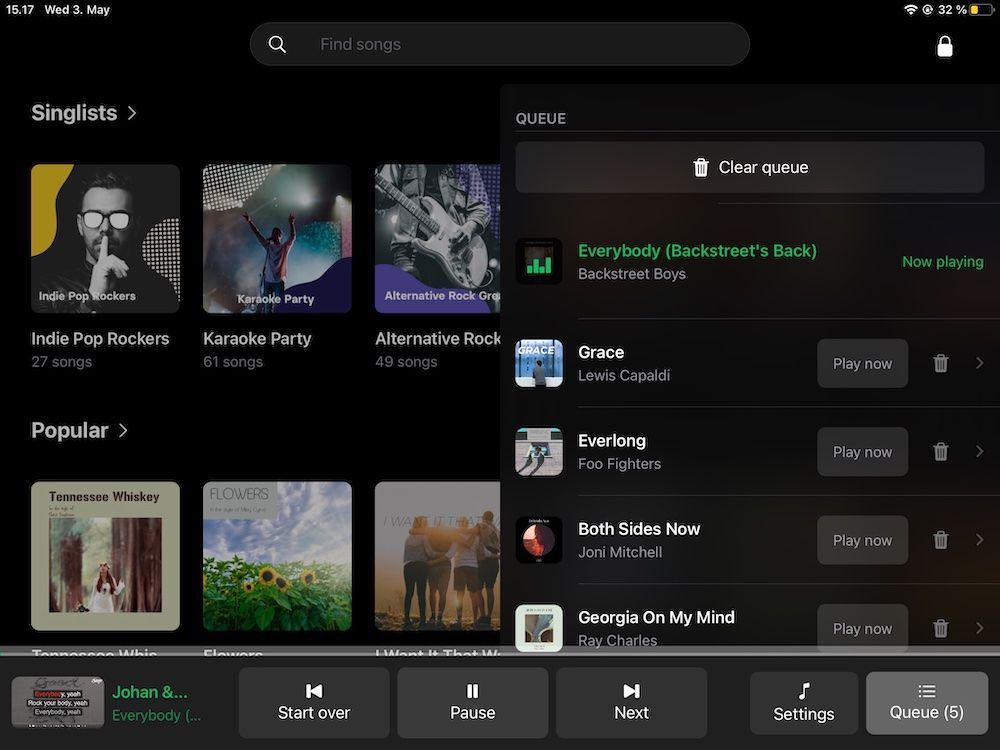Image resolution: width=1000 pixels, height=750 pixels.
Task: Expand the Everlong queue item chevron
Action: click(x=980, y=451)
